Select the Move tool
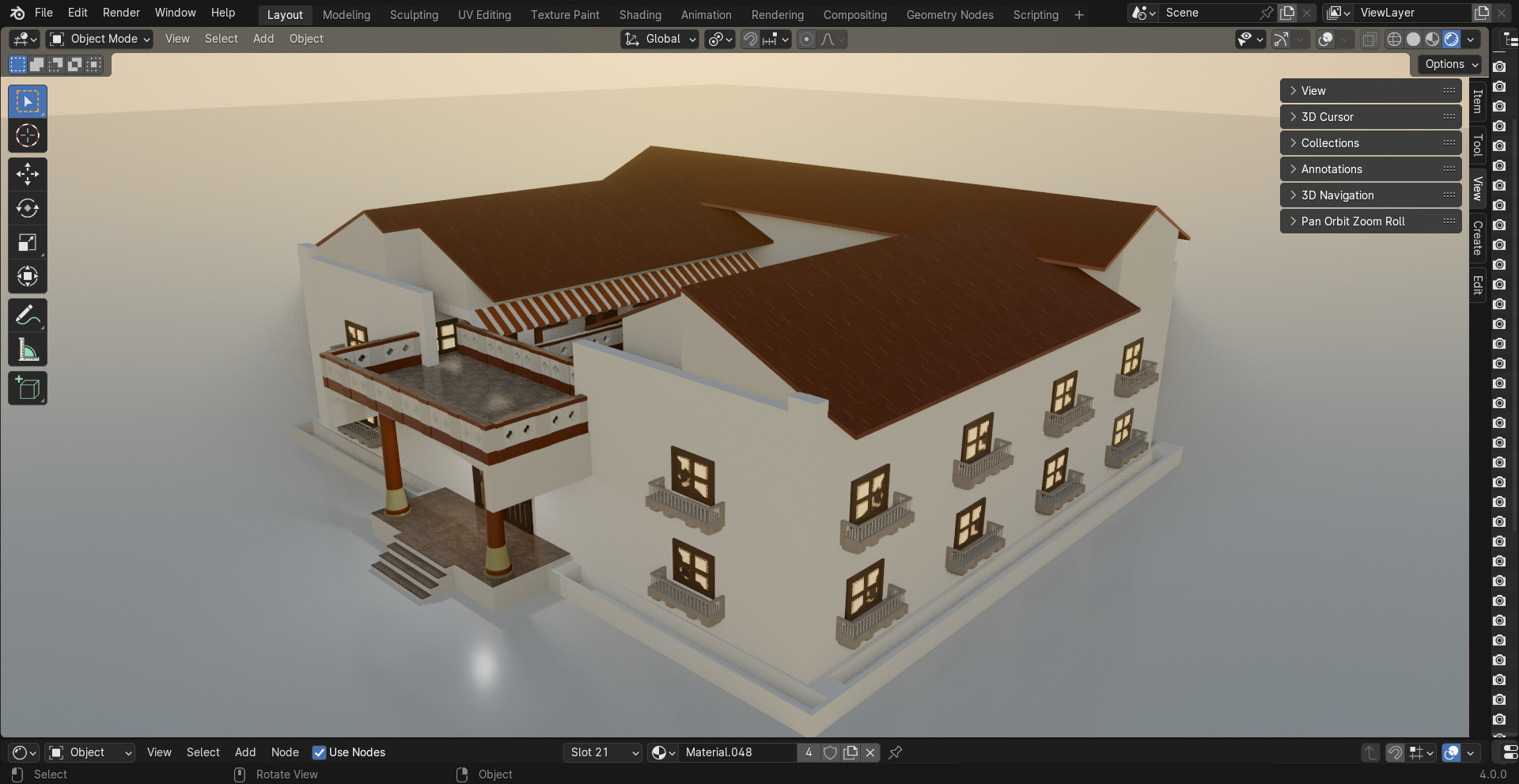The height and width of the screenshot is (784, 1519). coord(28,174)
